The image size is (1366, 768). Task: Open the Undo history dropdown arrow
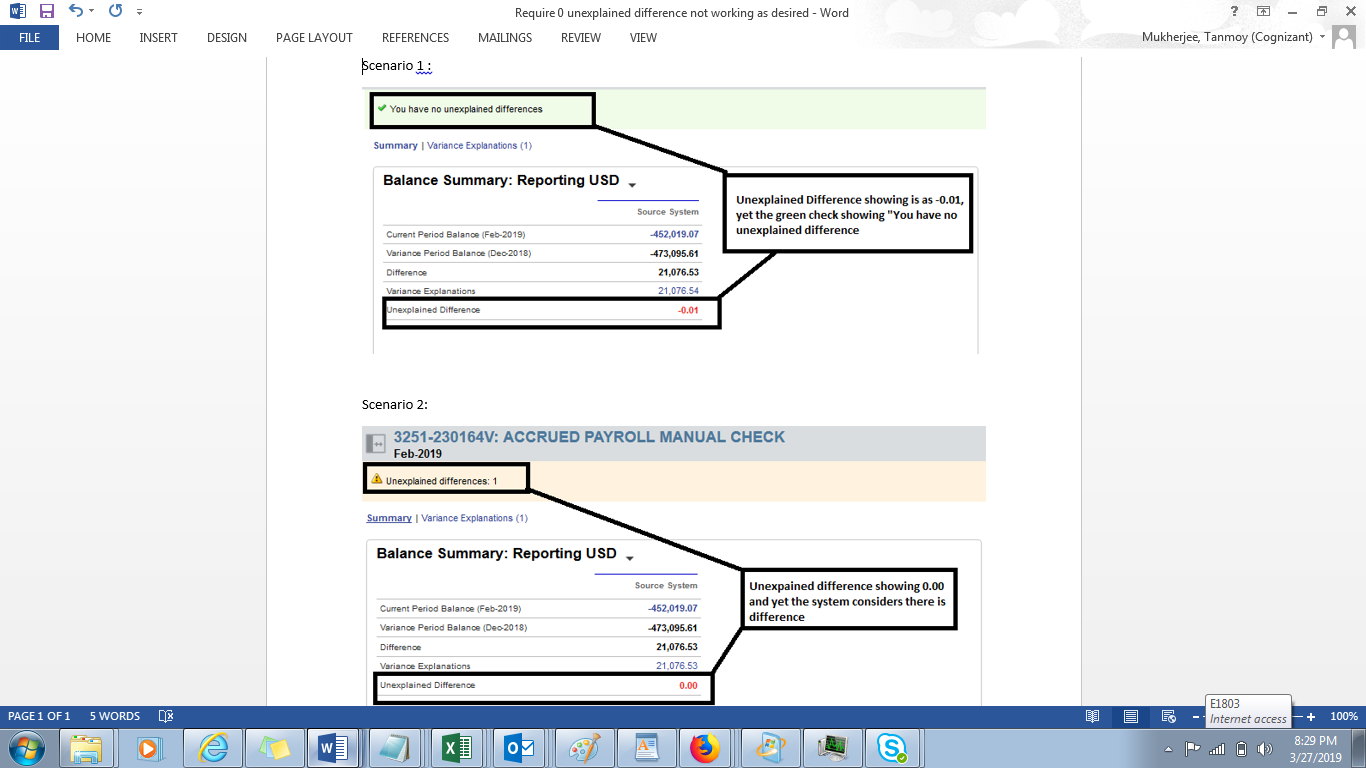[x=91, y=12]
